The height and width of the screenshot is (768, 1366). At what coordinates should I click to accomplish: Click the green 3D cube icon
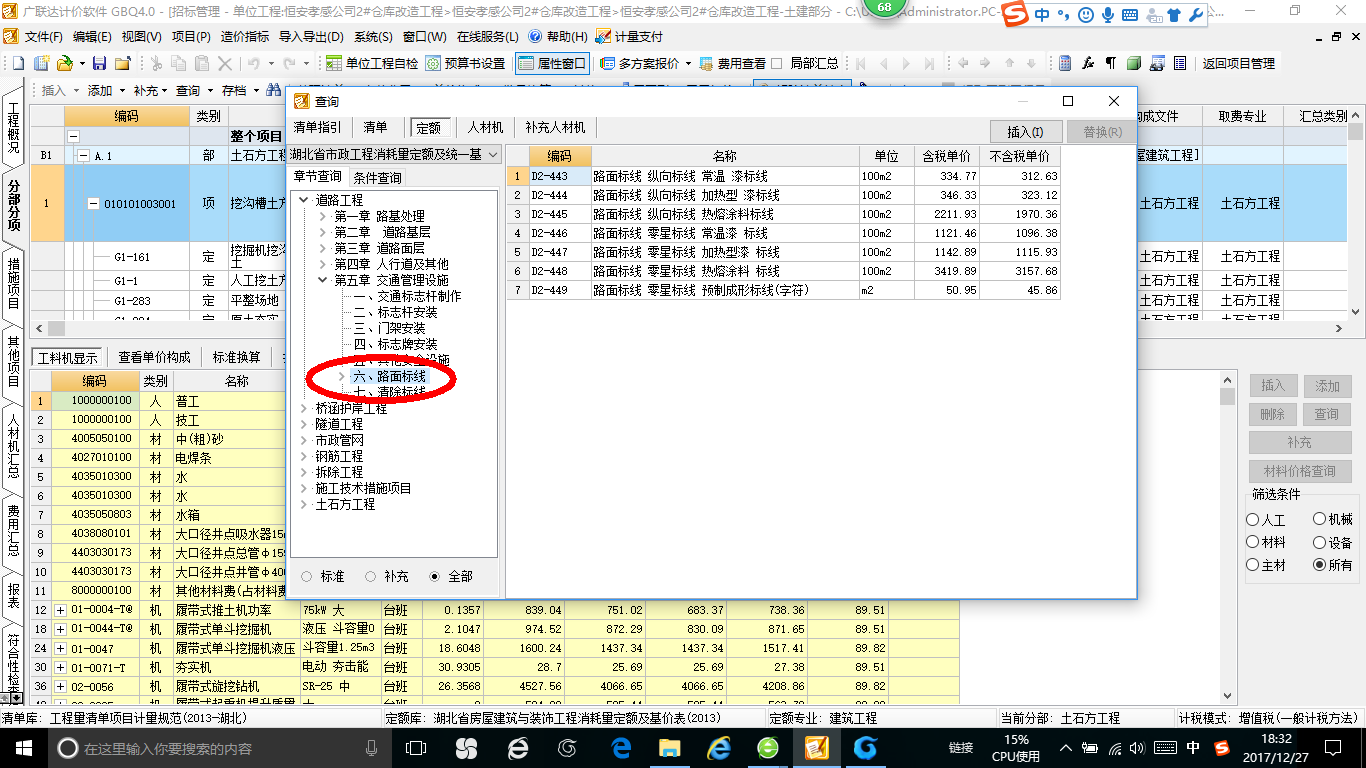(1134, 63)
